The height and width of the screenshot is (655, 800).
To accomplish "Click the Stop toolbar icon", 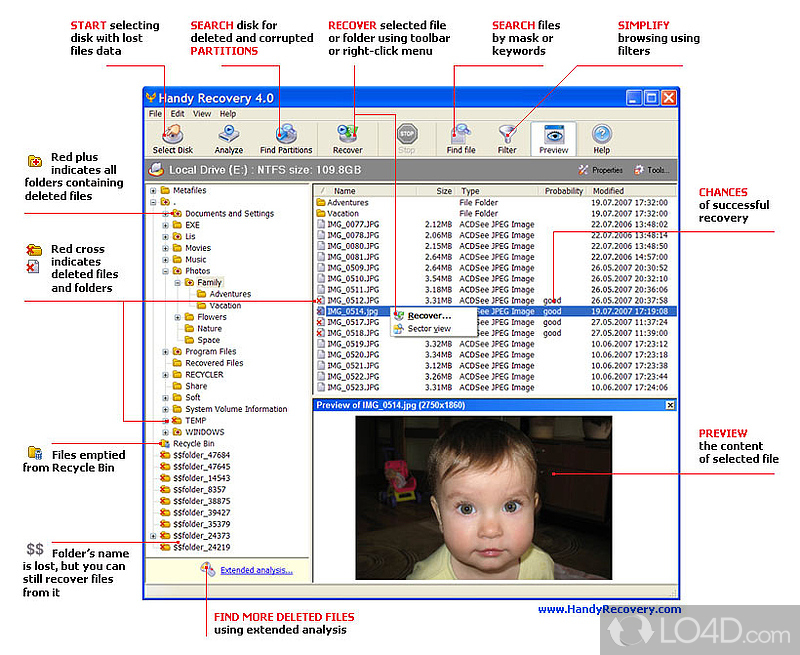I will (x=407, y=134).
